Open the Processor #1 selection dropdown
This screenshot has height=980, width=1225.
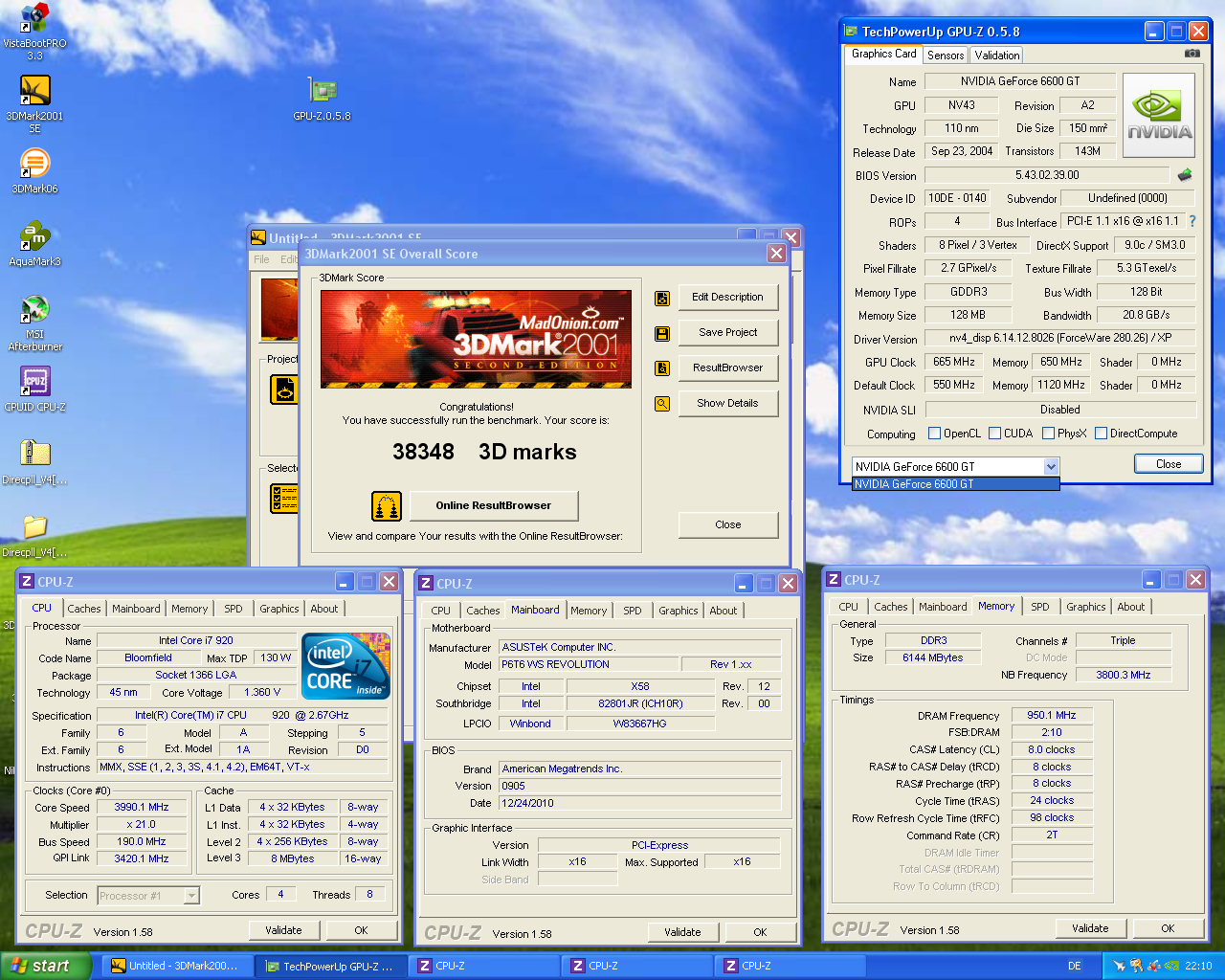191,896
